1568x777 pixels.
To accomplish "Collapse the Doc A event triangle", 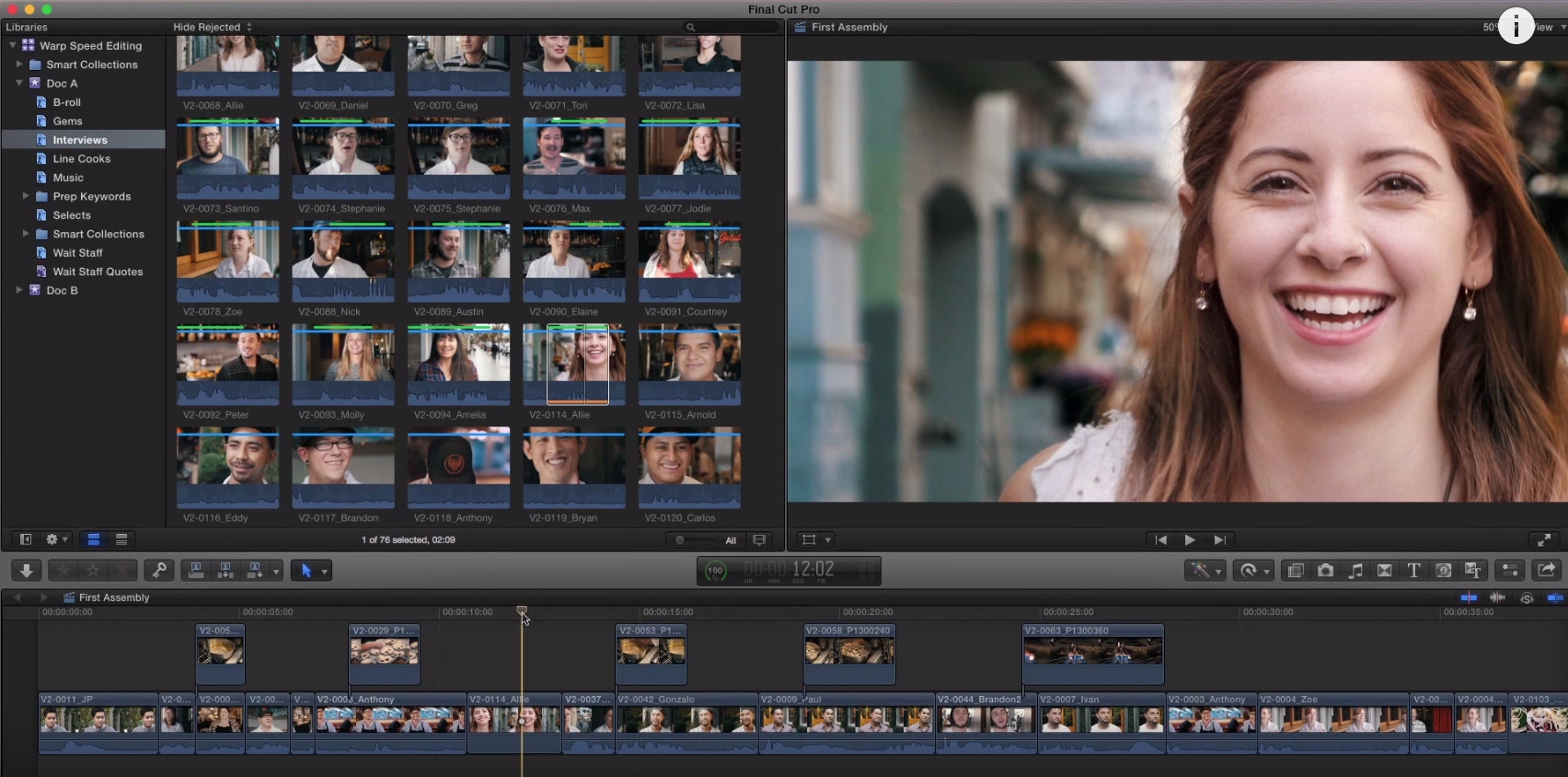I will pos(19,83).
